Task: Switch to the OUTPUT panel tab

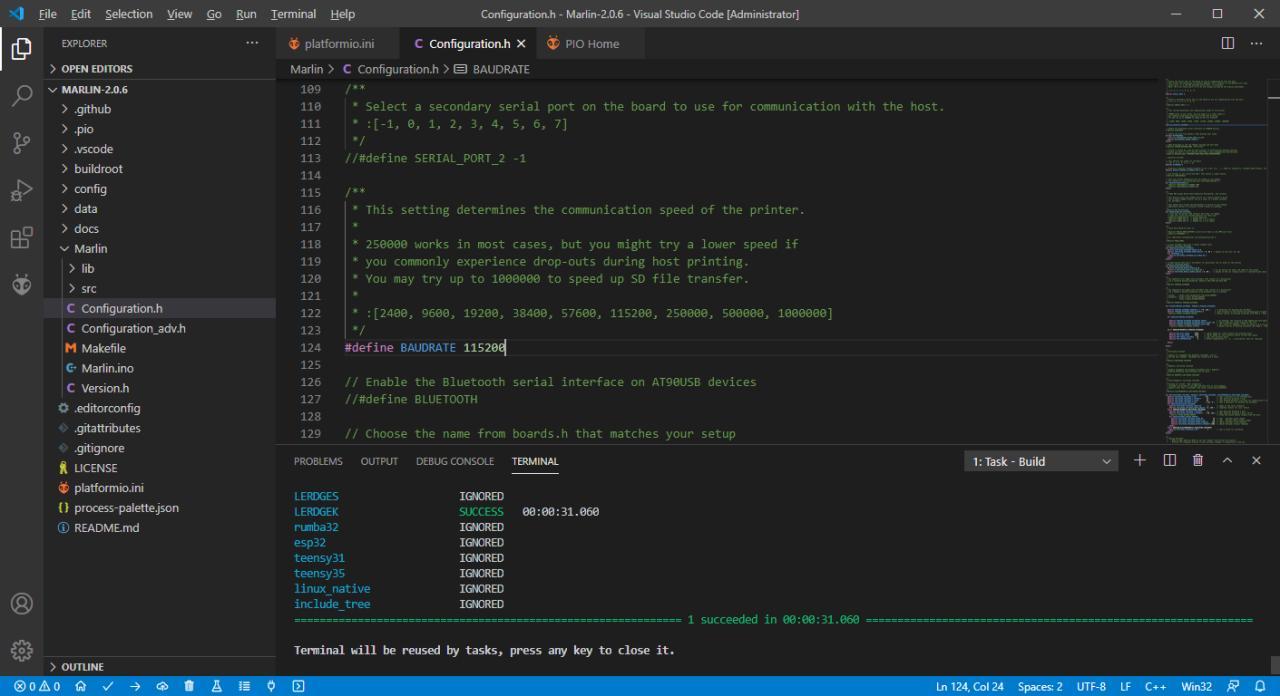Action: pos(379,461)
